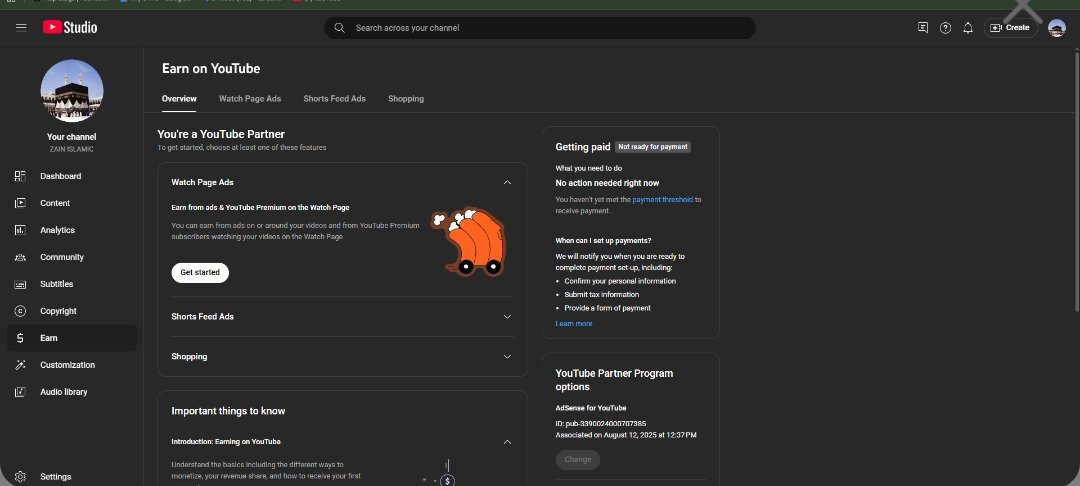The width and height of the screenshot is (1080, 486).
Task: Open Community from the sidebar
Action: pyautogui.click(x=72, y=257)
